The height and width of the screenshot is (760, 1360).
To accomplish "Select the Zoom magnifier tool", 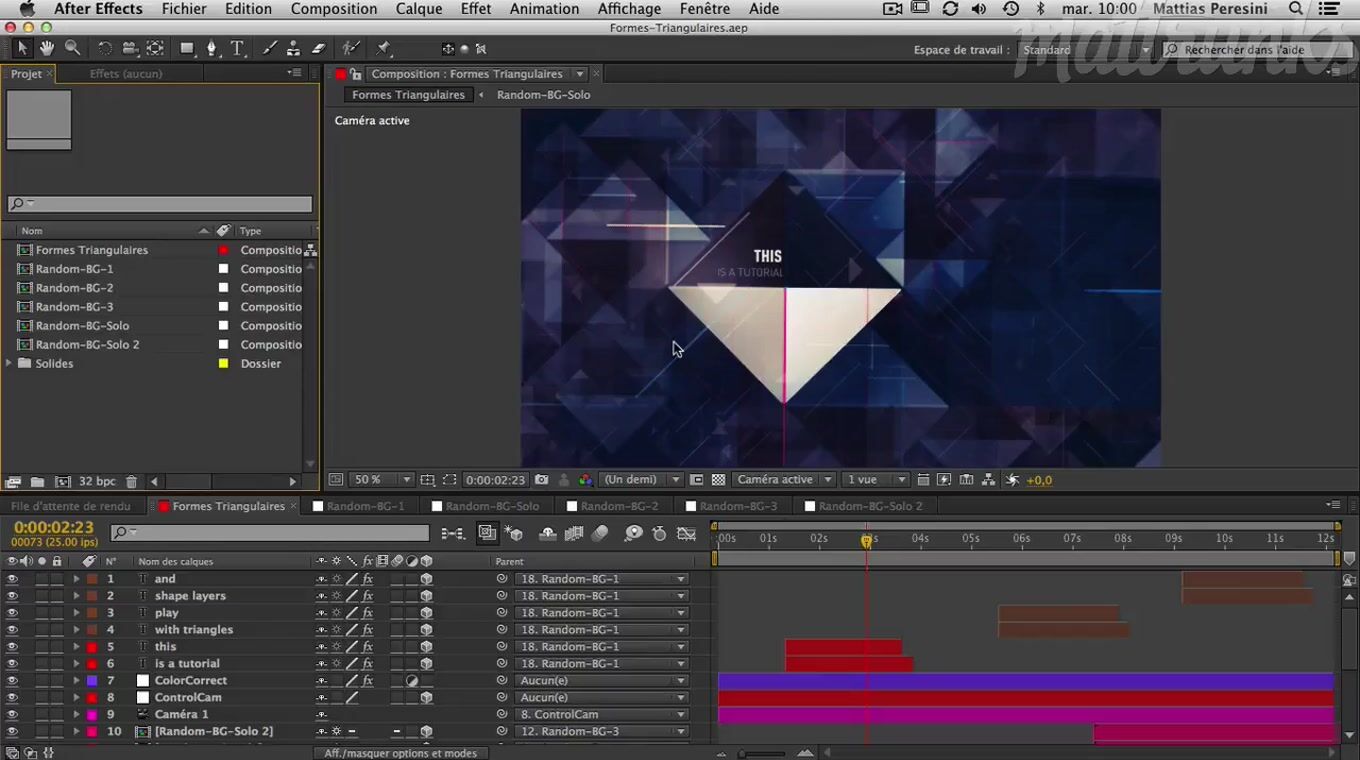I will click(x=73, y=48).
